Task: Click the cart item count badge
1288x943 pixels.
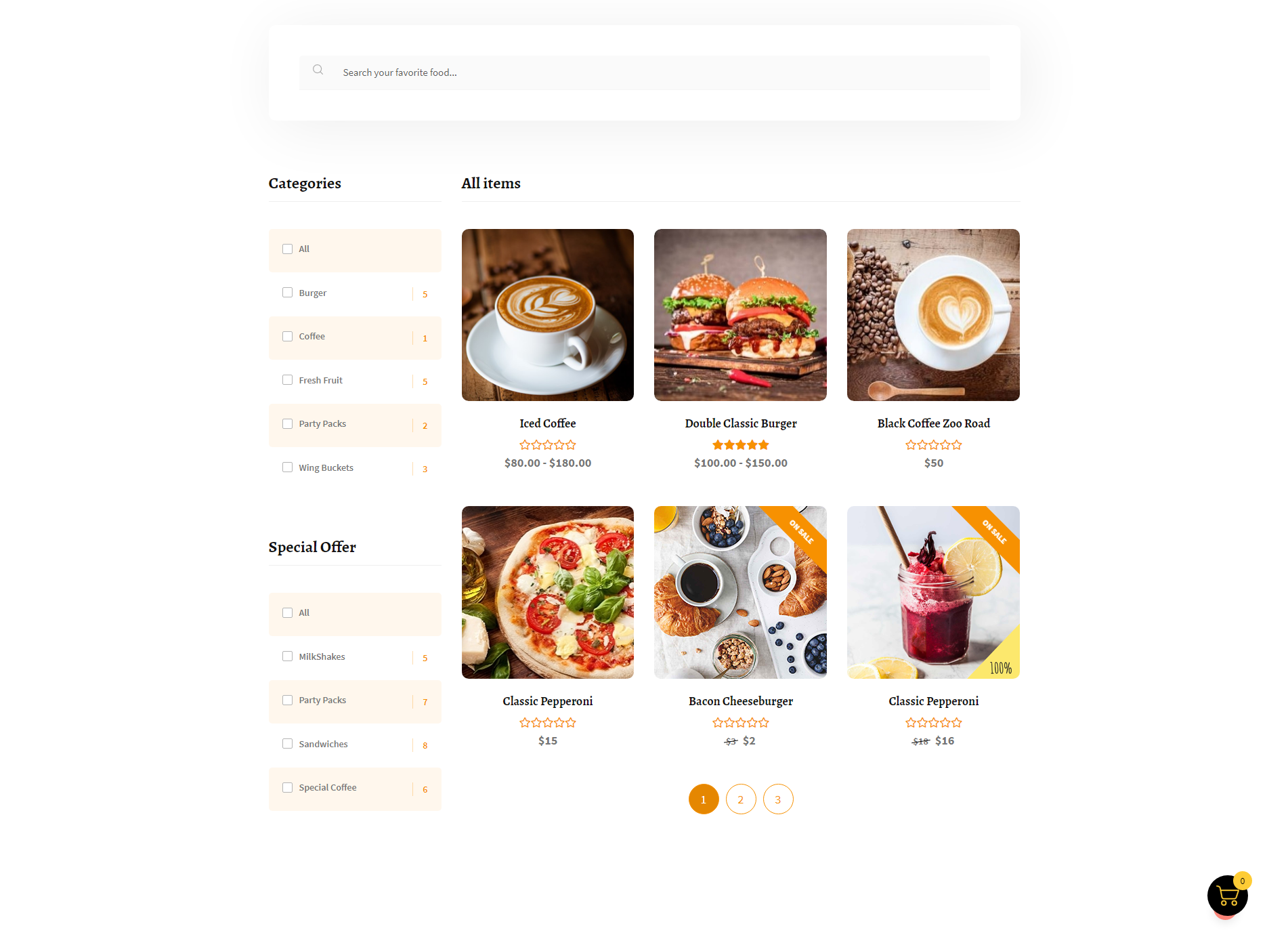Action: tap(1242, 881)
